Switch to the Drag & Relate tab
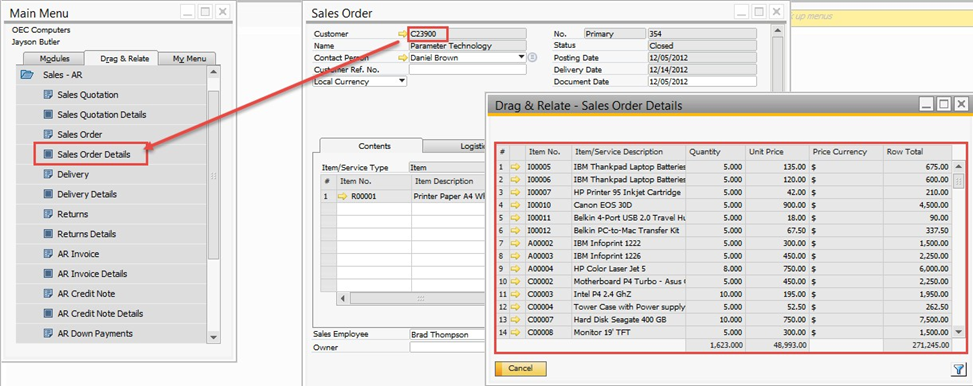973x386 pixels. 124,58
